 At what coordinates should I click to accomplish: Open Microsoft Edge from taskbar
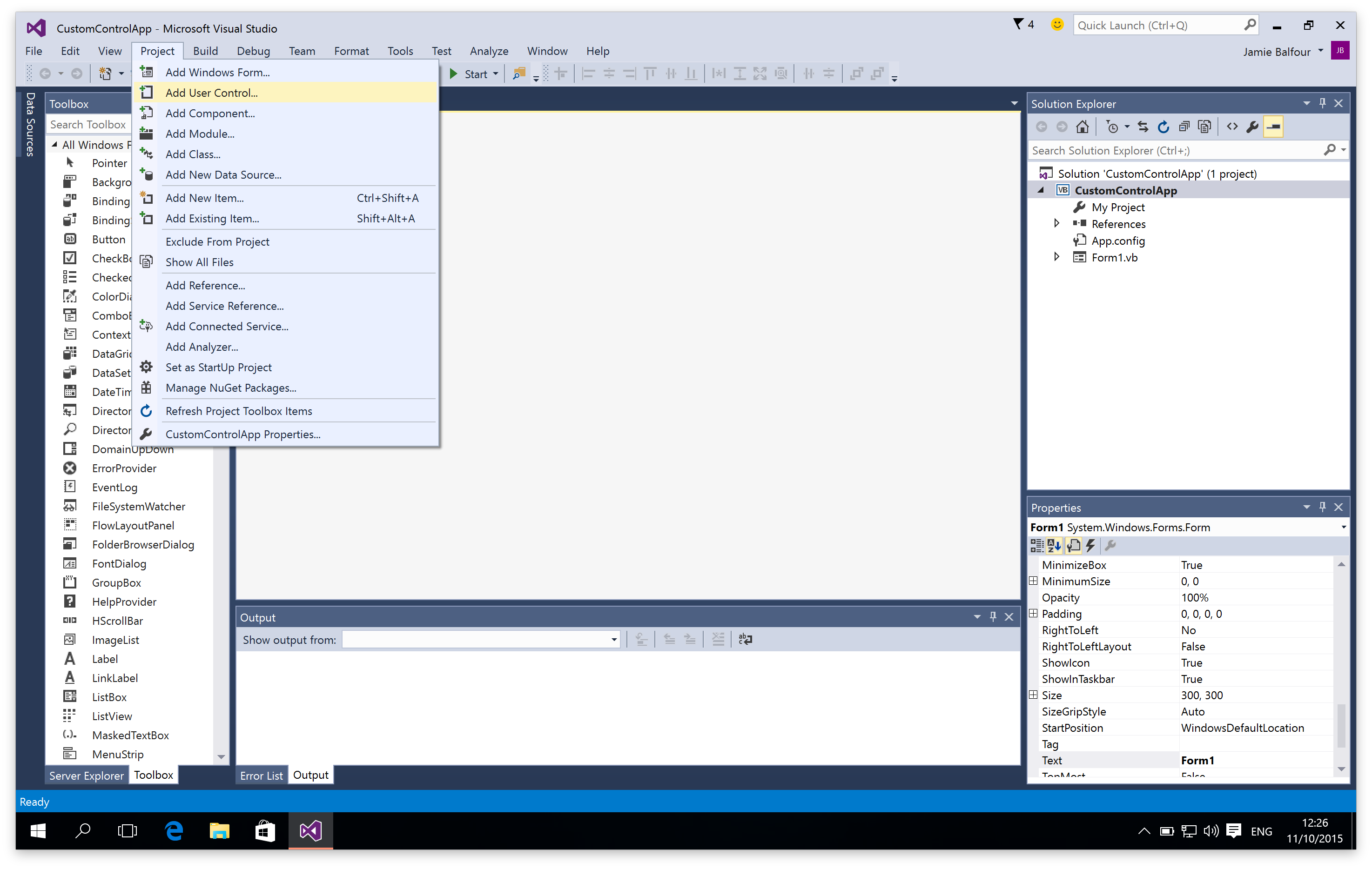pos(175,831)
